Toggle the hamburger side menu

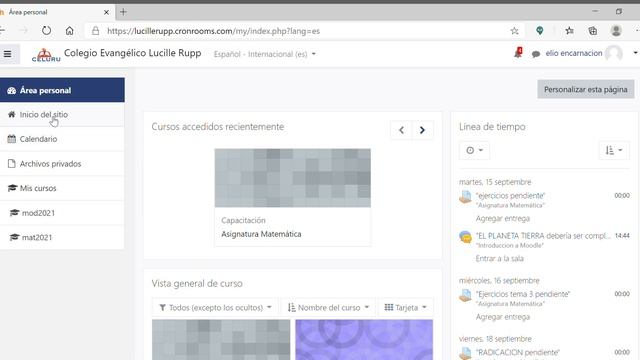[x=8, y=54]
